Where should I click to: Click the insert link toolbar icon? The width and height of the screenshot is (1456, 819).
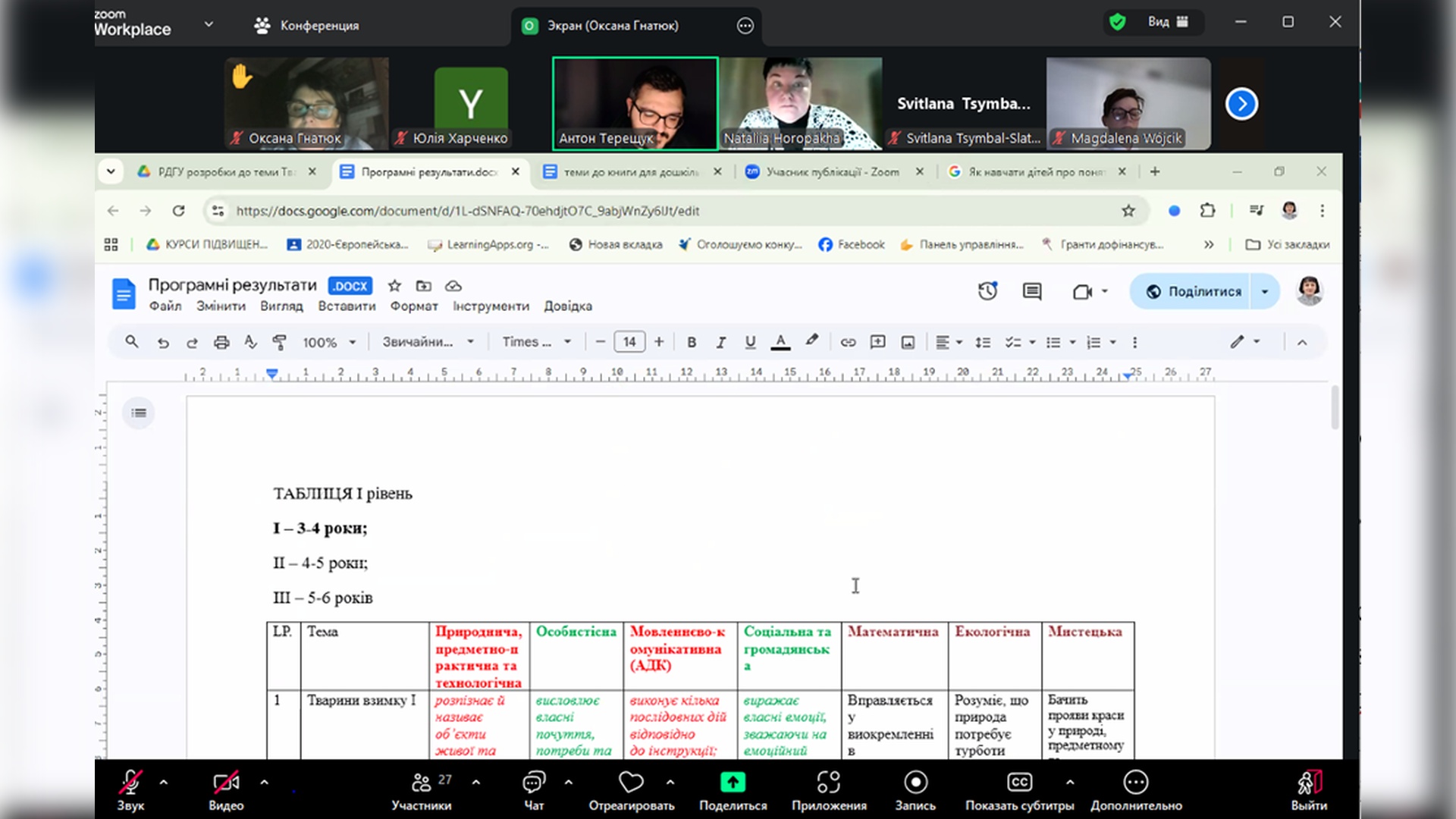[848, 342]
